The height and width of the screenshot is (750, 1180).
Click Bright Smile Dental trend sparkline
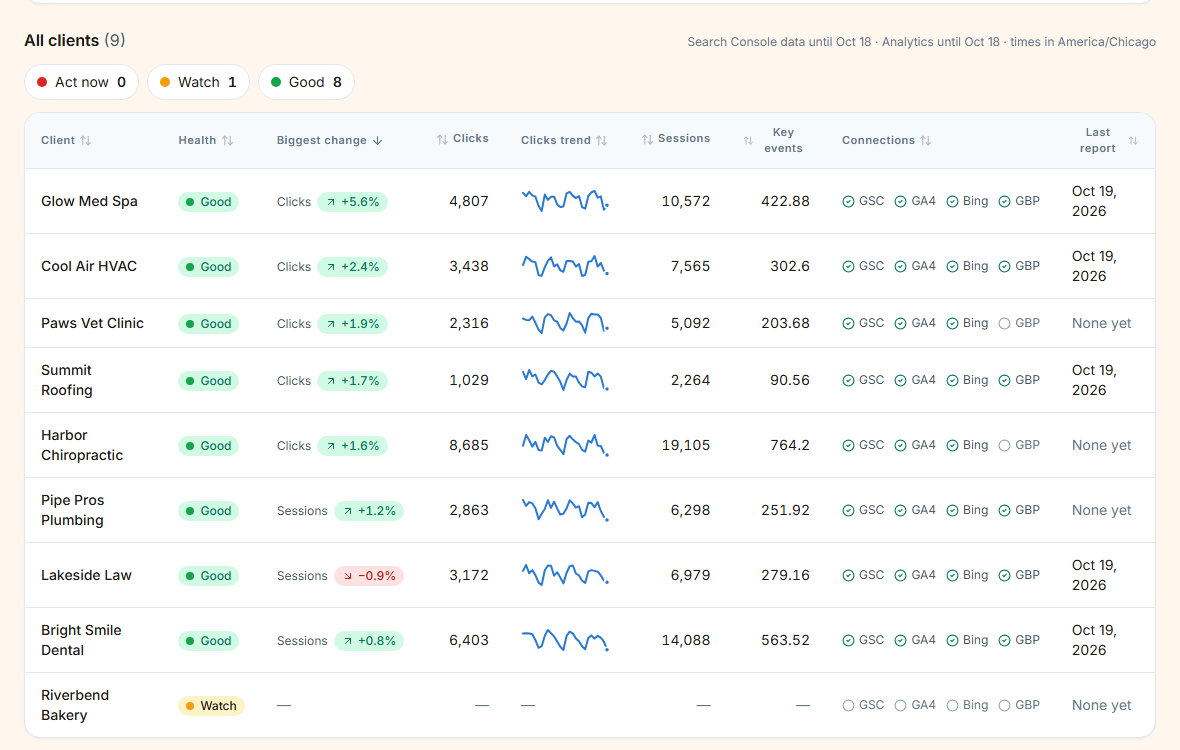pos(565,640)
